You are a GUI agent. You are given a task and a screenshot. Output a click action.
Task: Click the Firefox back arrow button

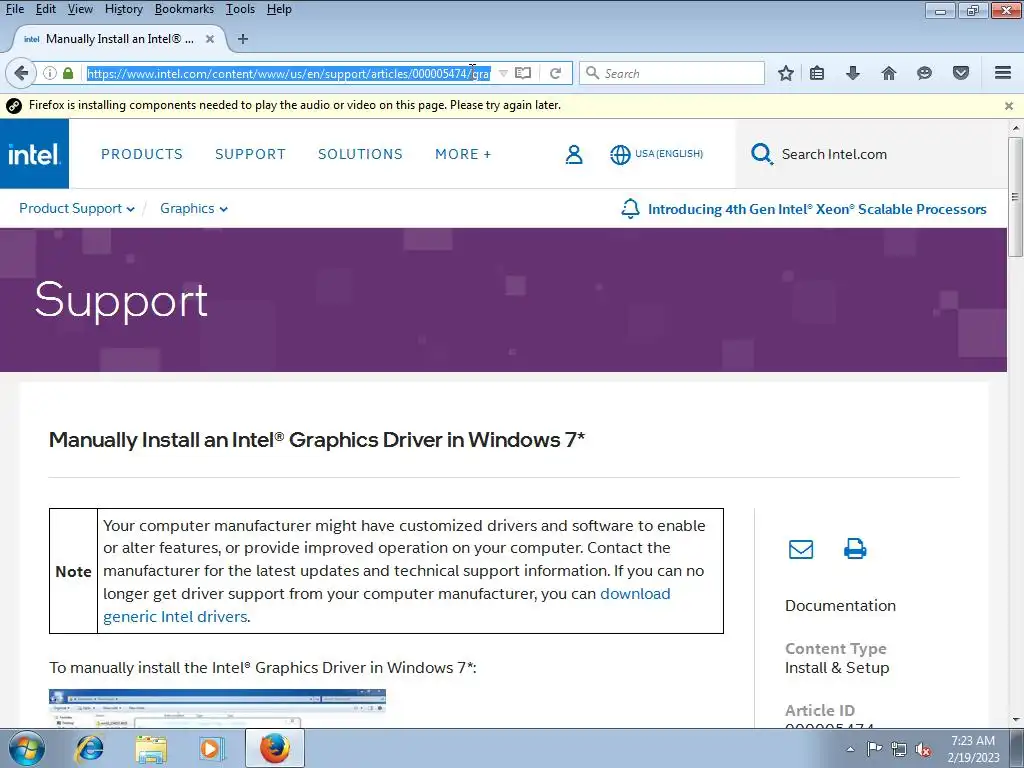[20, 72]
